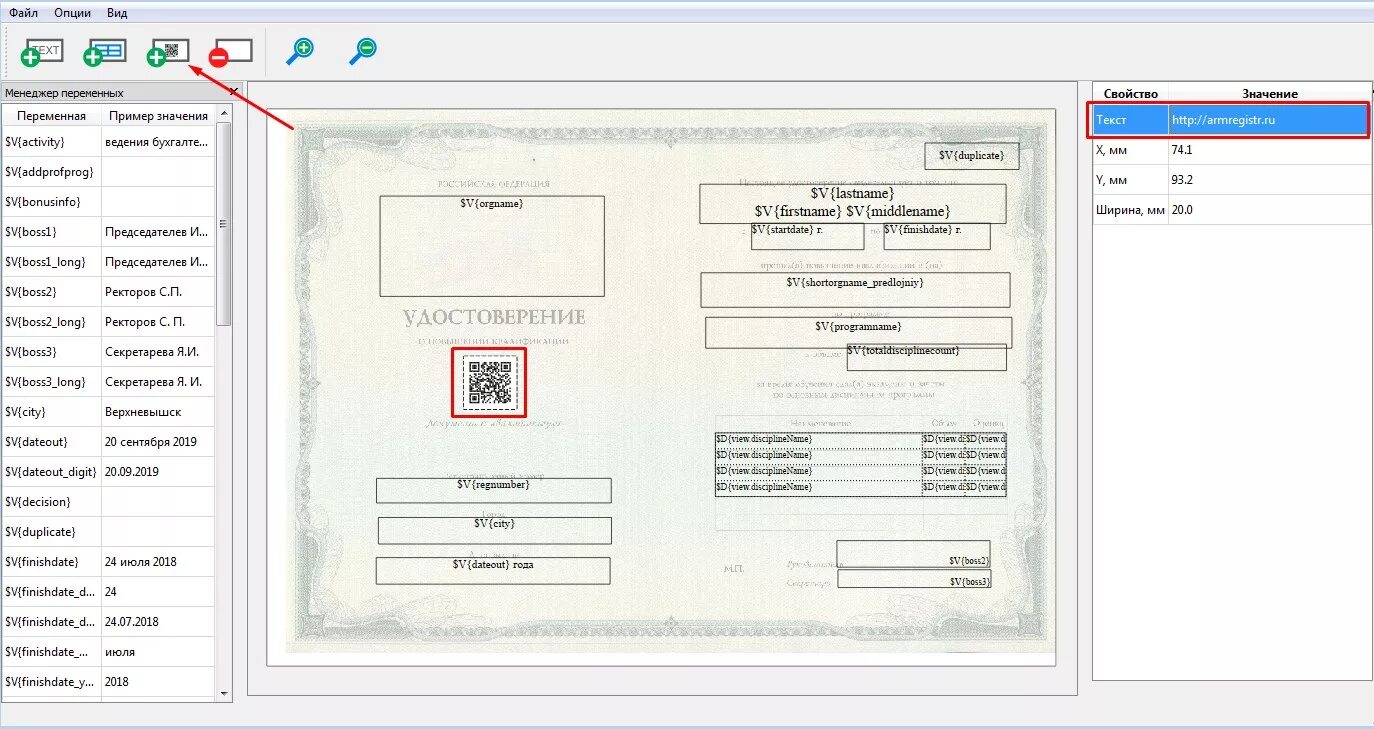
Task: Select the $V{lastname} name field on template
Action: click(x=853, y=203)
